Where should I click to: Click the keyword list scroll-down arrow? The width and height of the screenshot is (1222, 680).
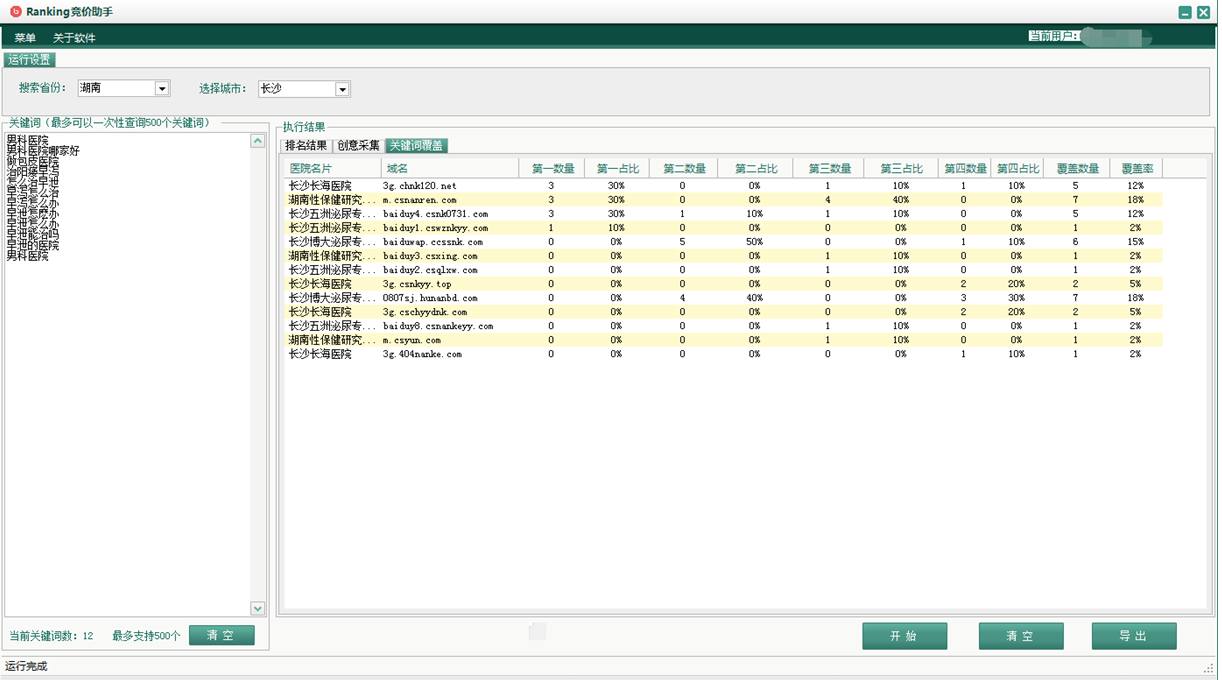tap(257, 608)
